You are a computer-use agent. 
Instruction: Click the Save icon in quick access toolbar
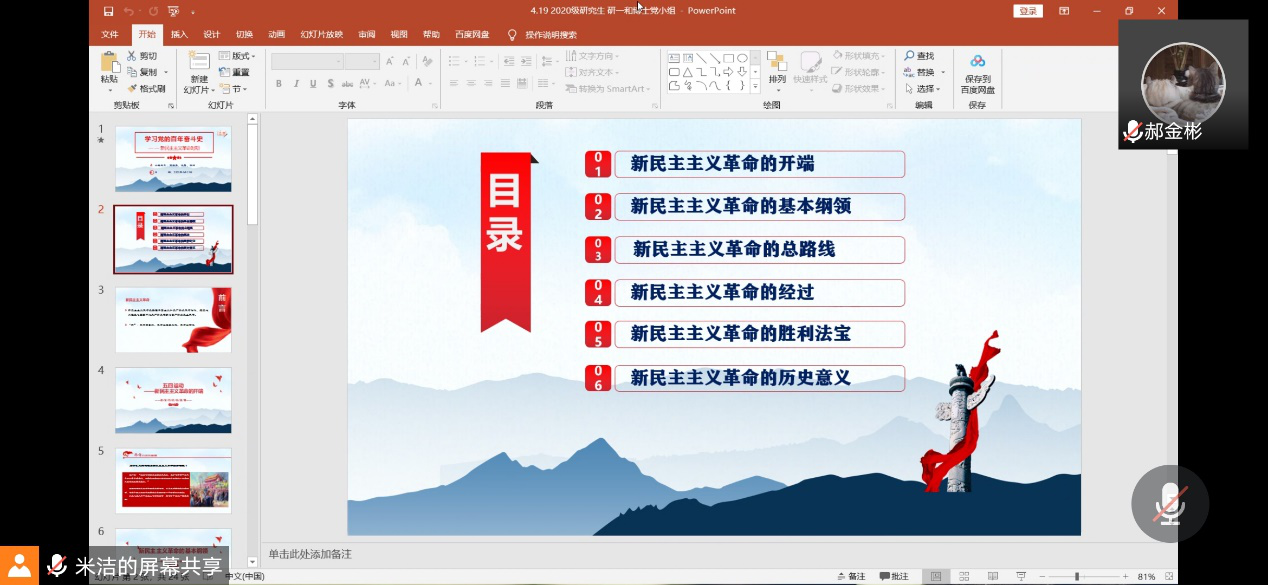coord(108,11)
